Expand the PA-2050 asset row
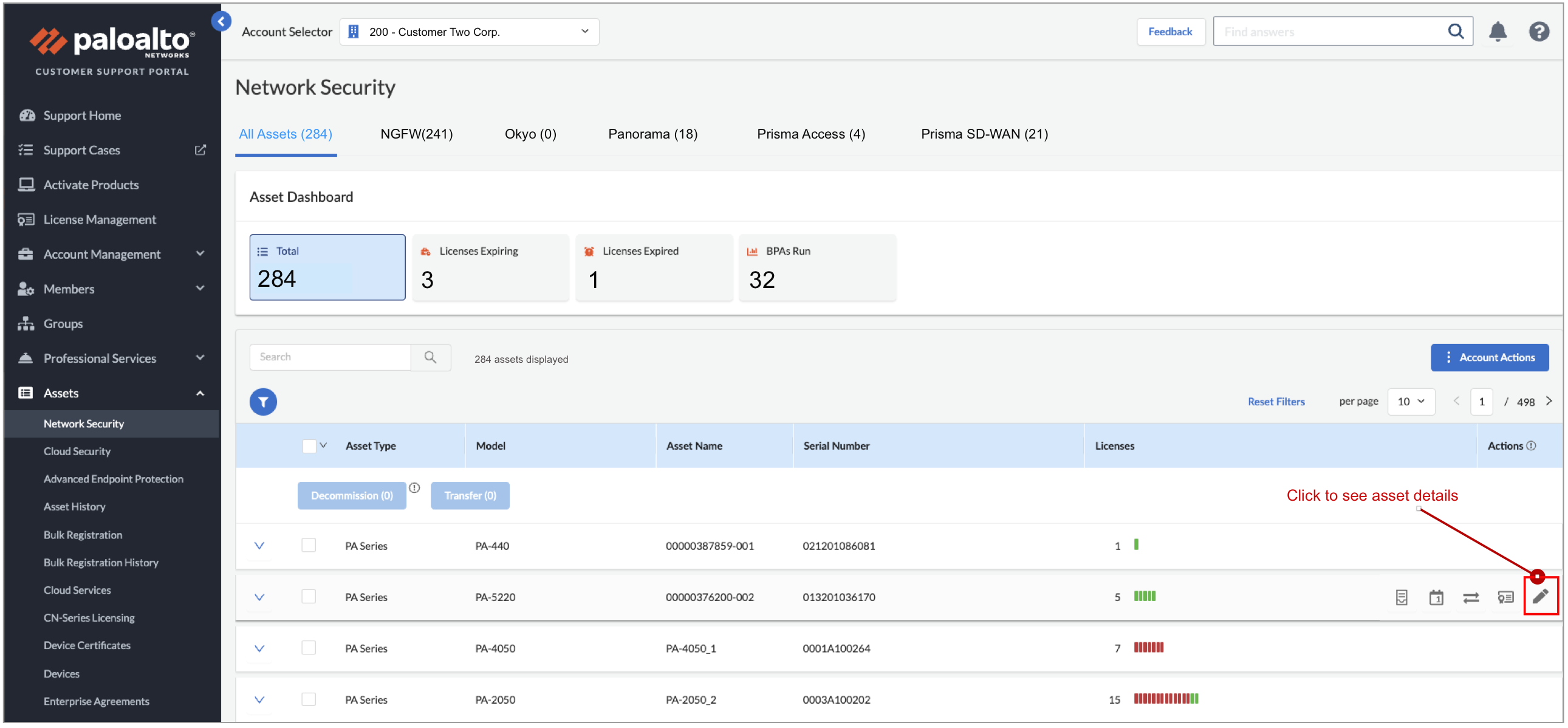The height and width of the screenshot is (728, 1568). (259, 699)
